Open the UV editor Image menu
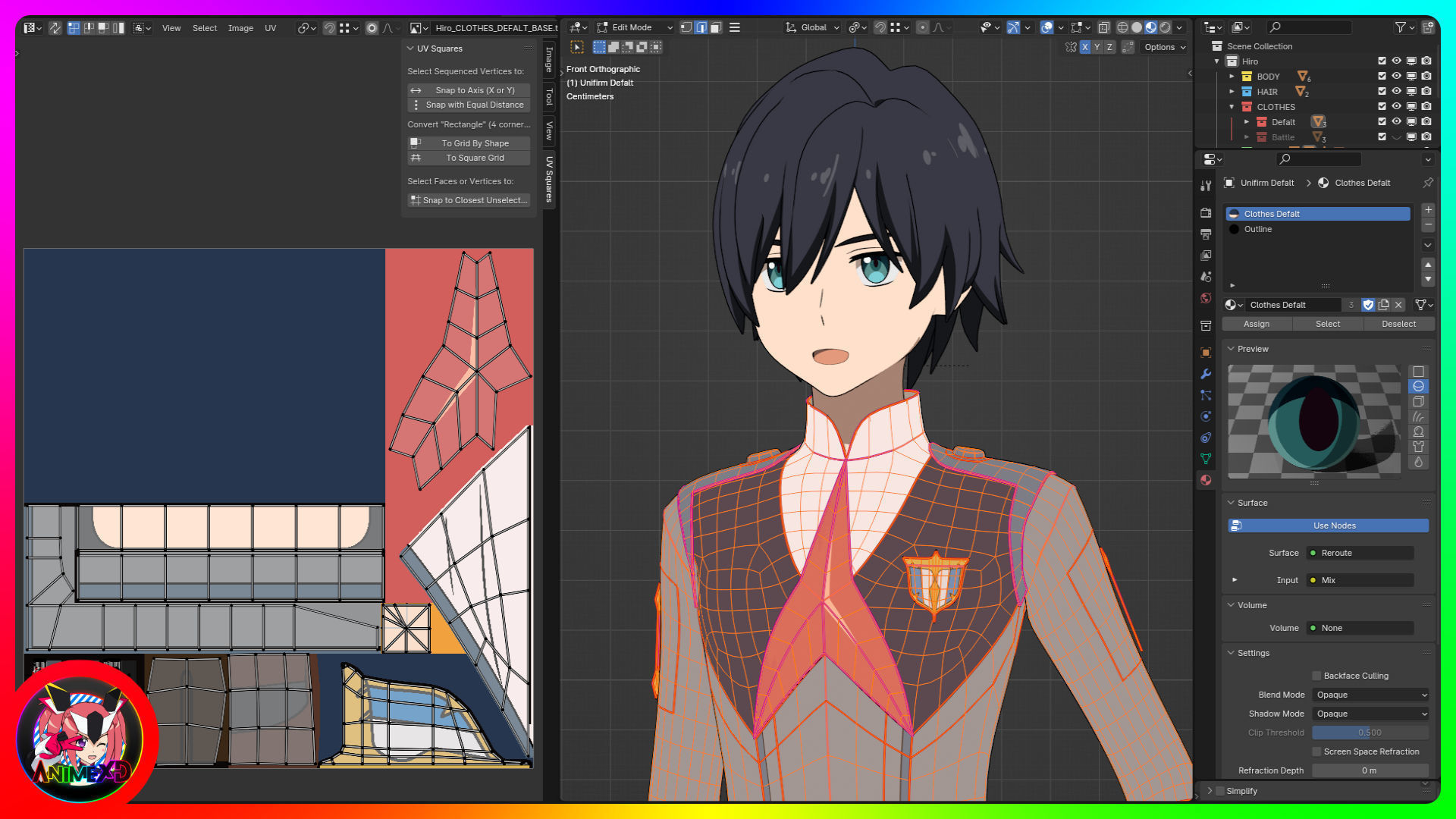 240,28
